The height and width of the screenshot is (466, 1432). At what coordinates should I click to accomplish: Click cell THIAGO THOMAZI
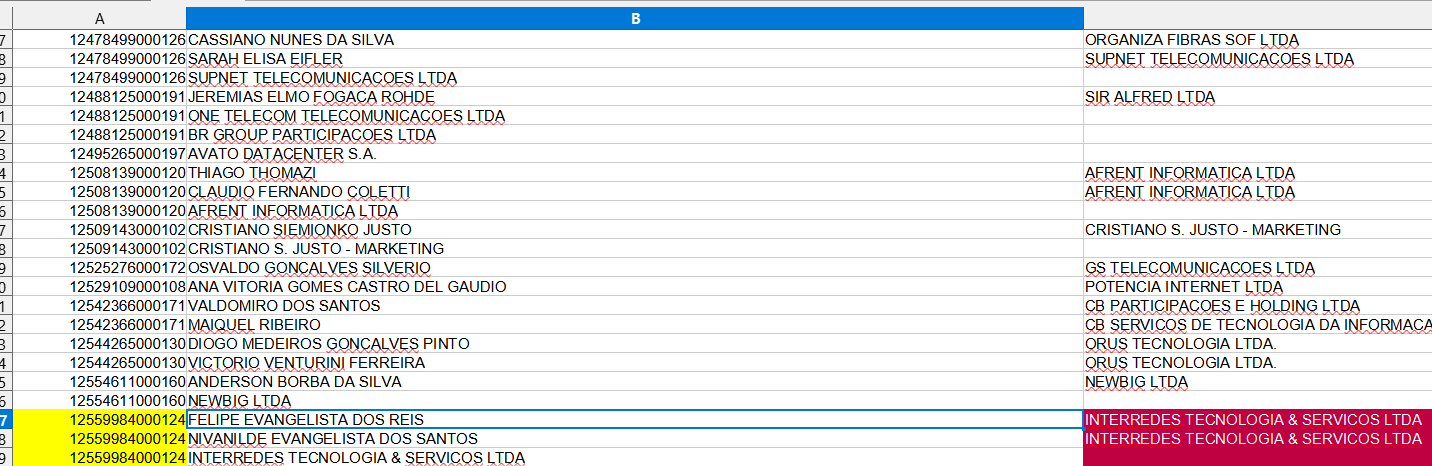pos(635,173)
